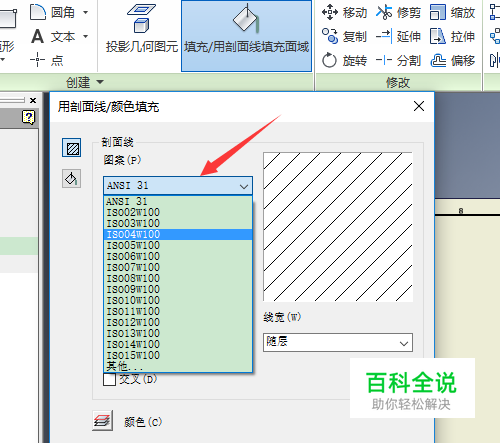Choose ISO12W100 pattern
500x443 pixels.
click(178, 322)
